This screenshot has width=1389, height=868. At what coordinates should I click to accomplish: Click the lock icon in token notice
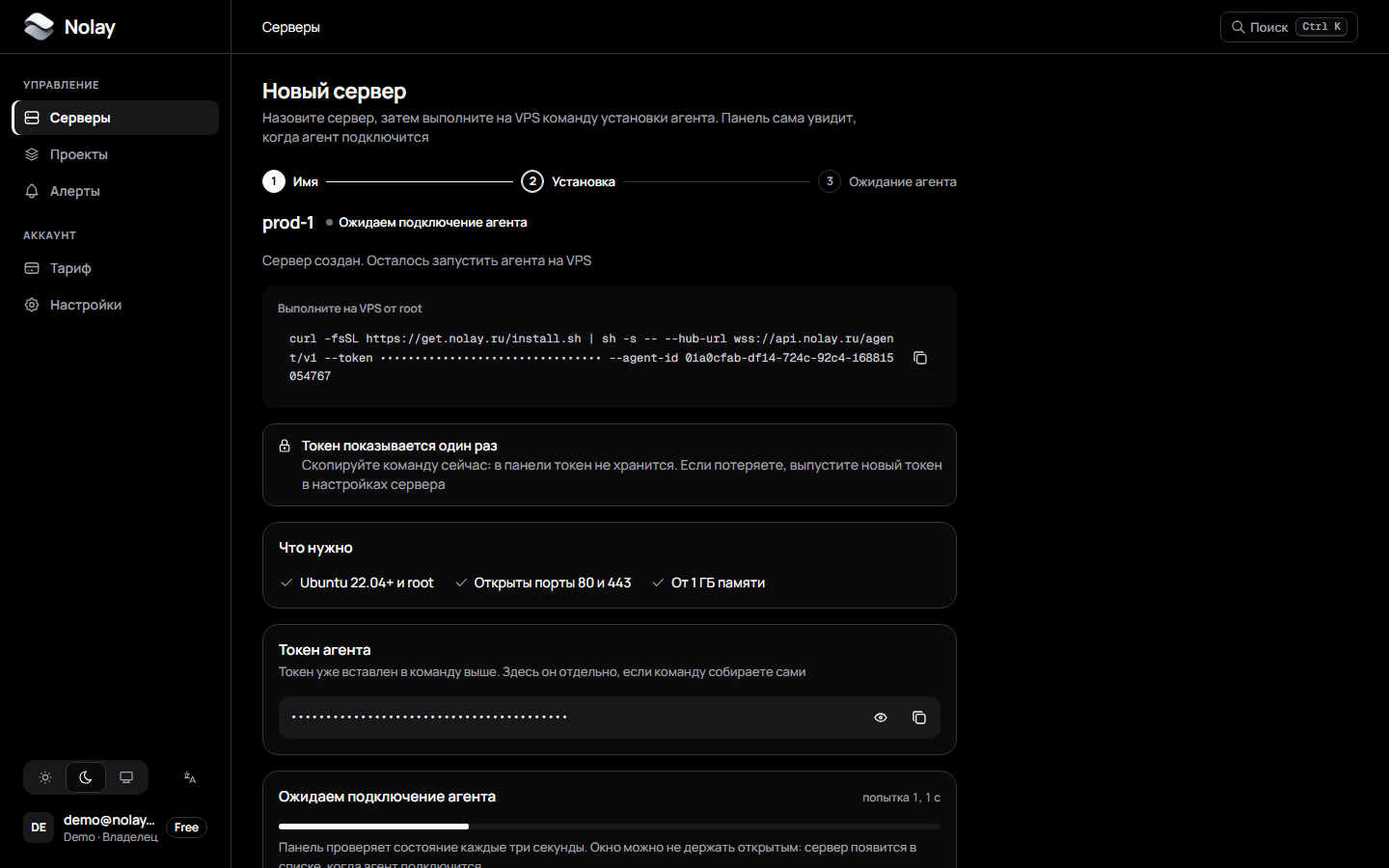coord(285,446)
